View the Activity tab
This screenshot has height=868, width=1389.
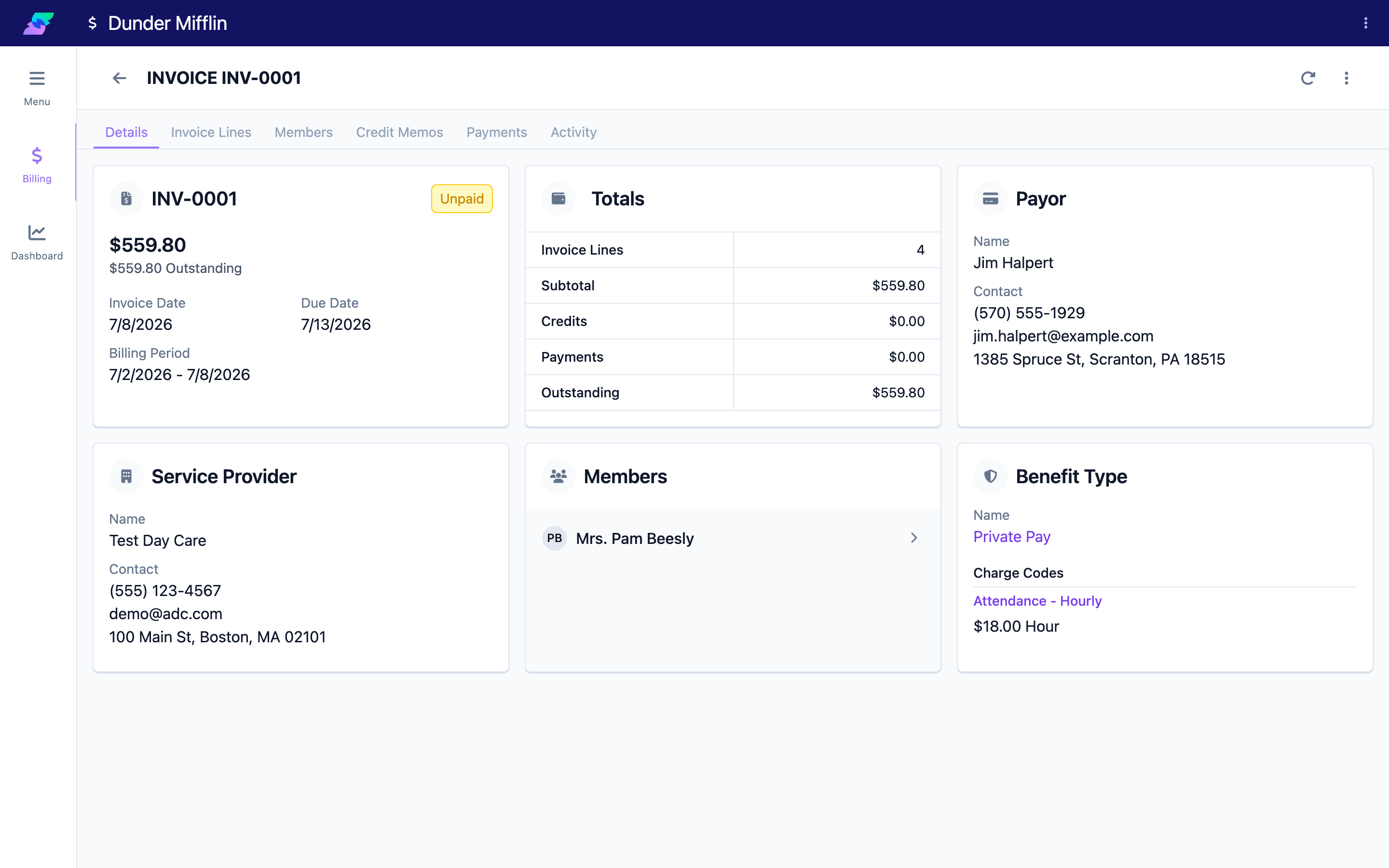573,132
